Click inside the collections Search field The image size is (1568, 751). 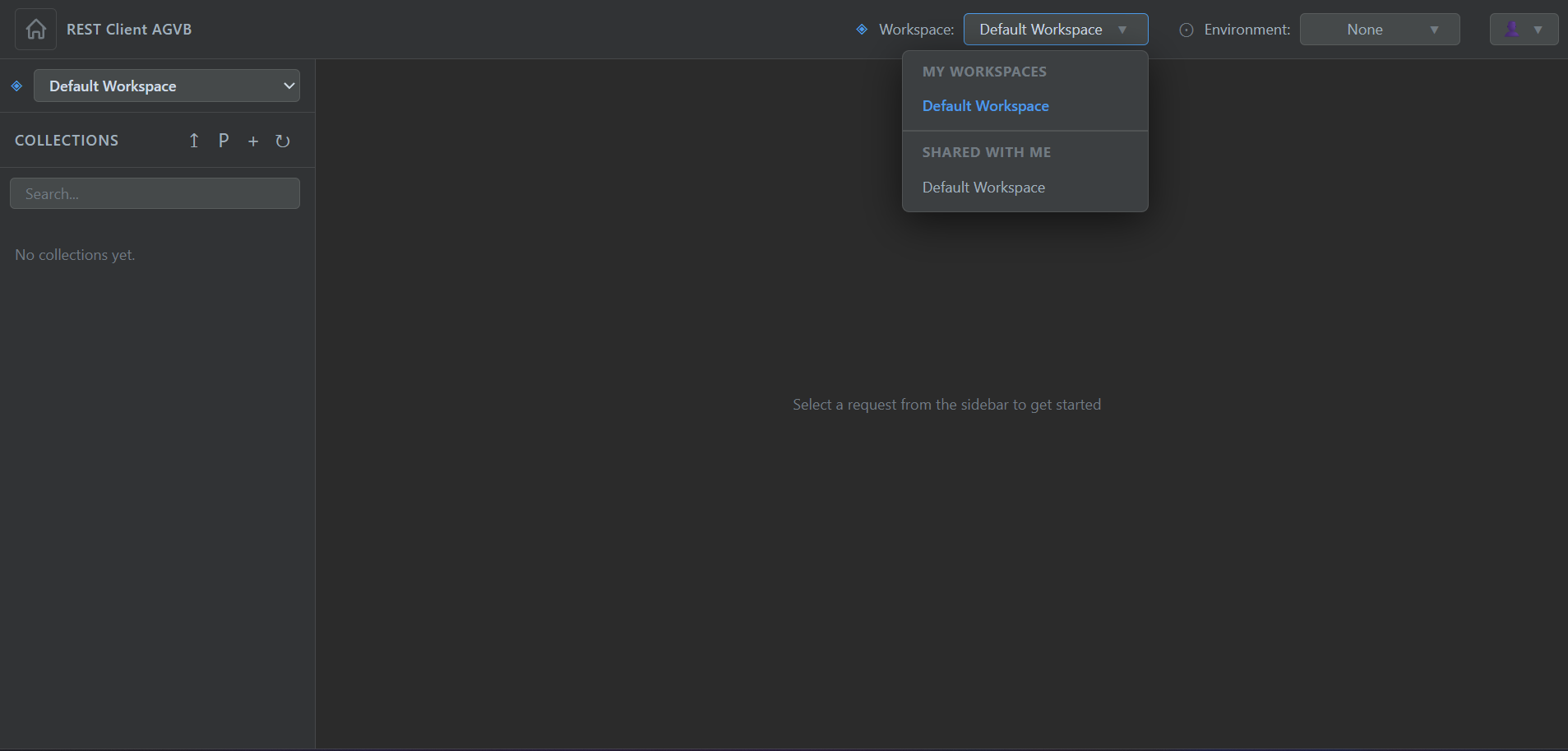coord(154,193)
